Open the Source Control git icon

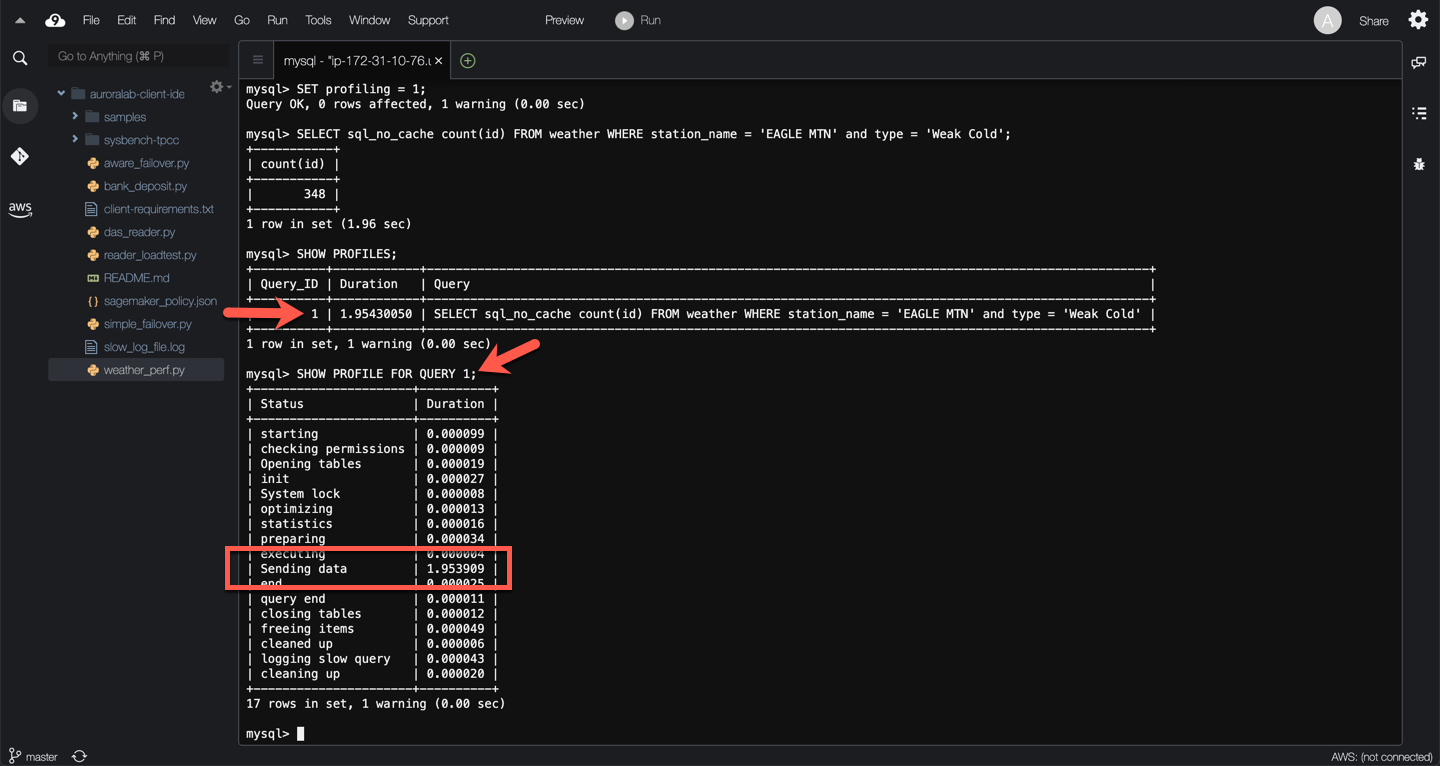tap(20, 156)
